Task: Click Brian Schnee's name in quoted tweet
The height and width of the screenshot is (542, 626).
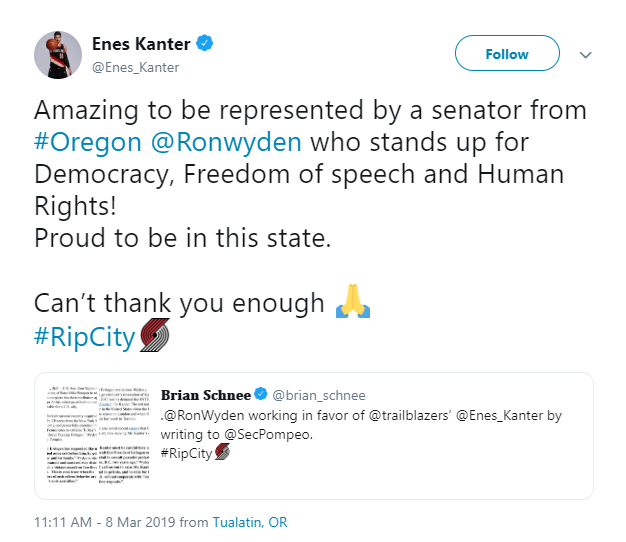Action: pos(204,393)
